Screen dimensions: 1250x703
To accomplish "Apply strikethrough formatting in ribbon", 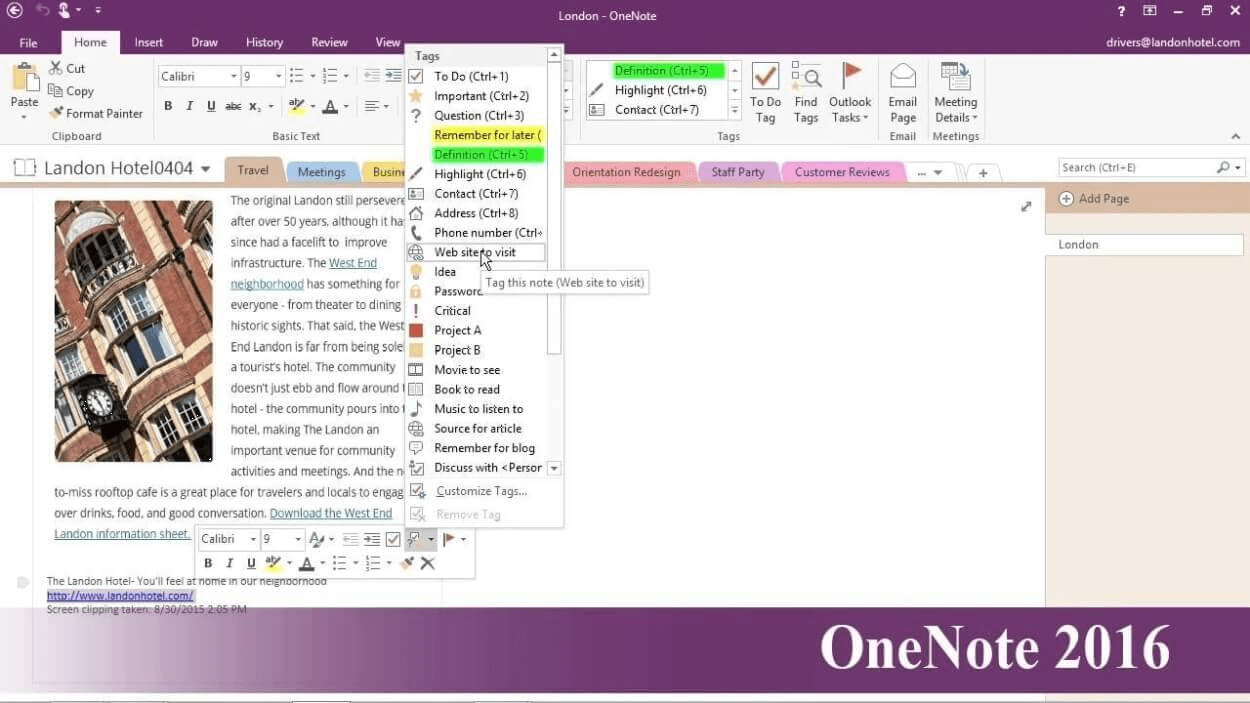I will (x=233, y=106).
